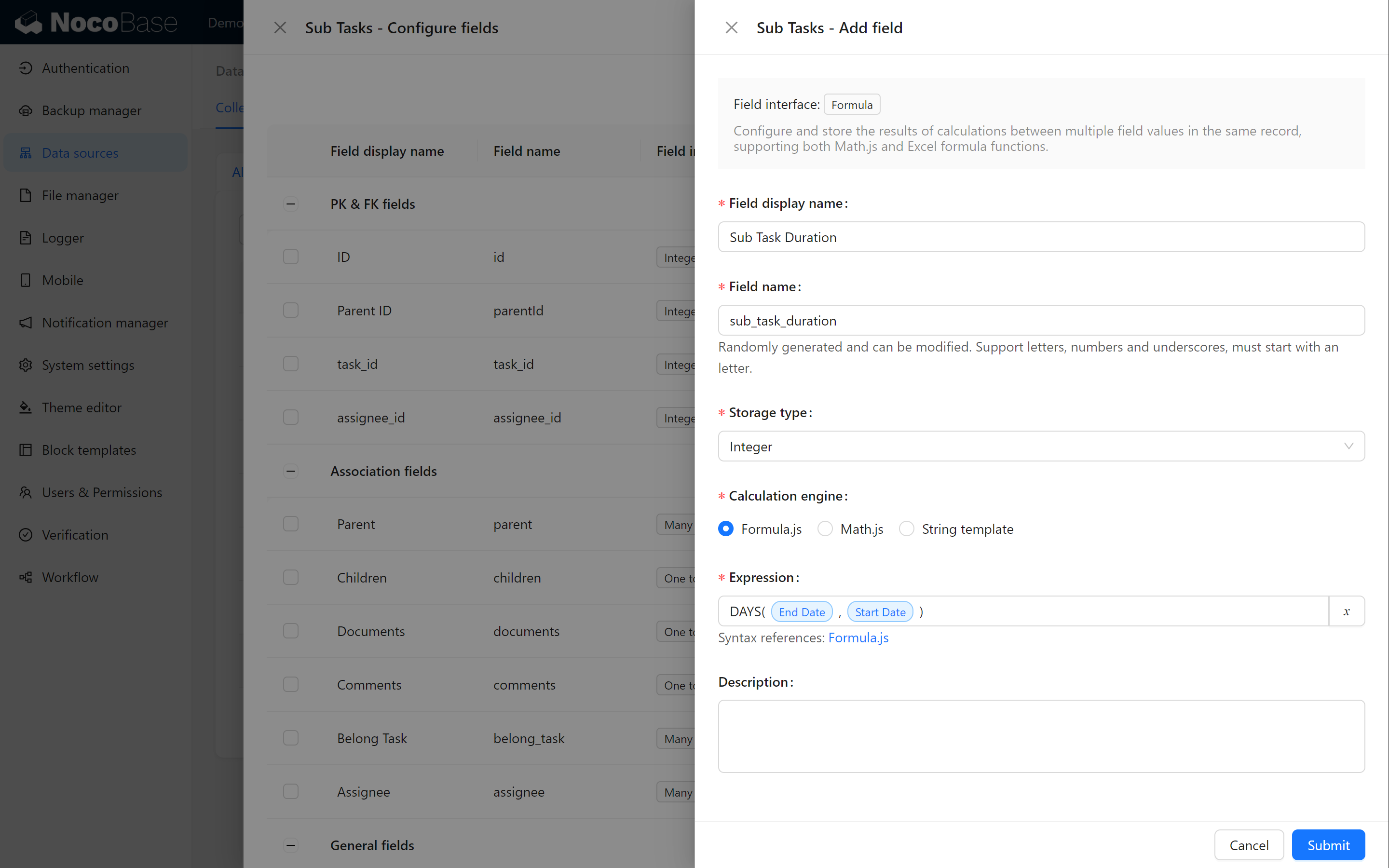The width and height of the screenshot is (1389, 868).
Task: Select Math.js calculation engine
Action: 825,529
